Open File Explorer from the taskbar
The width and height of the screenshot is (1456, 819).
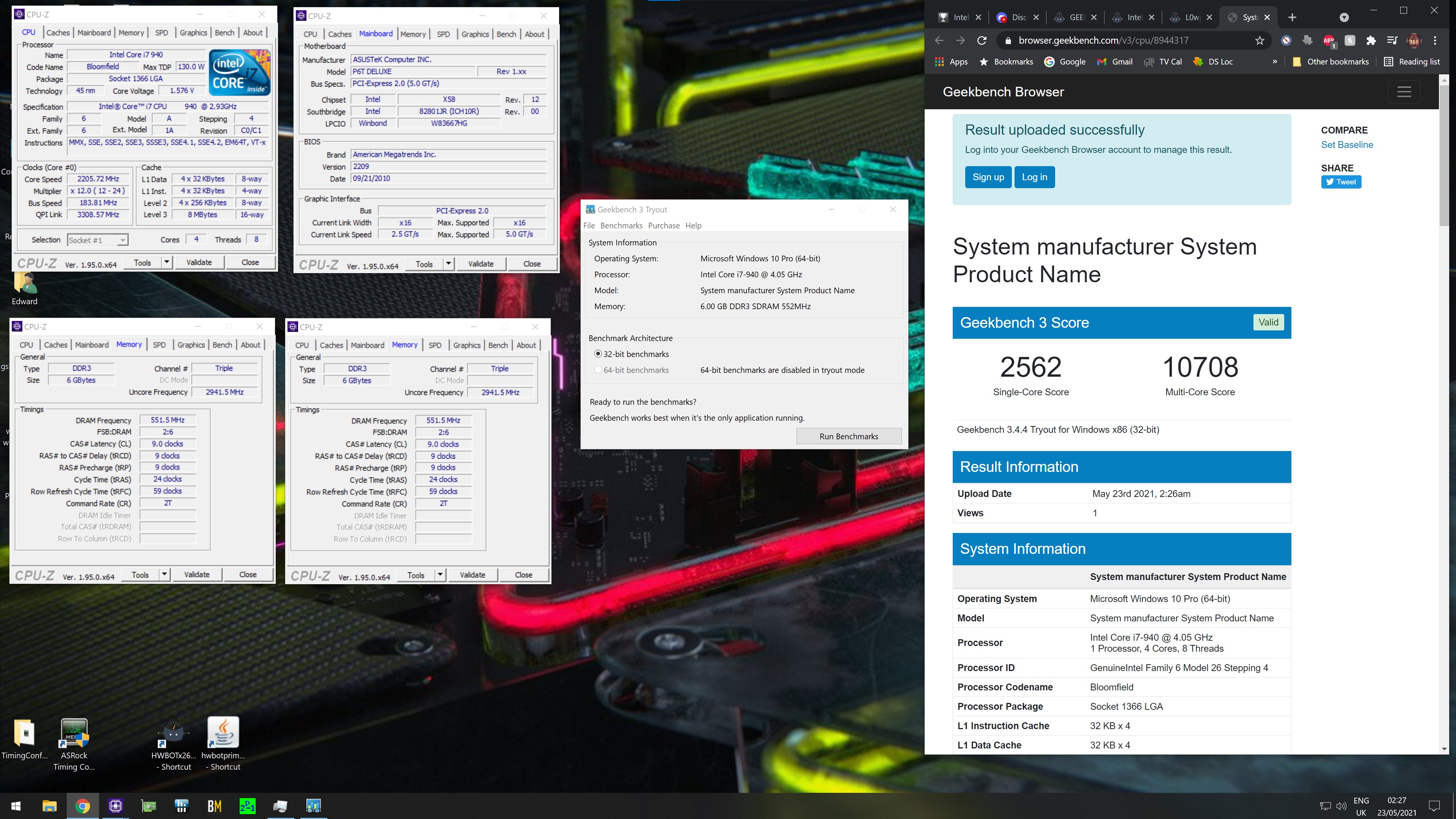pos(50,805)
